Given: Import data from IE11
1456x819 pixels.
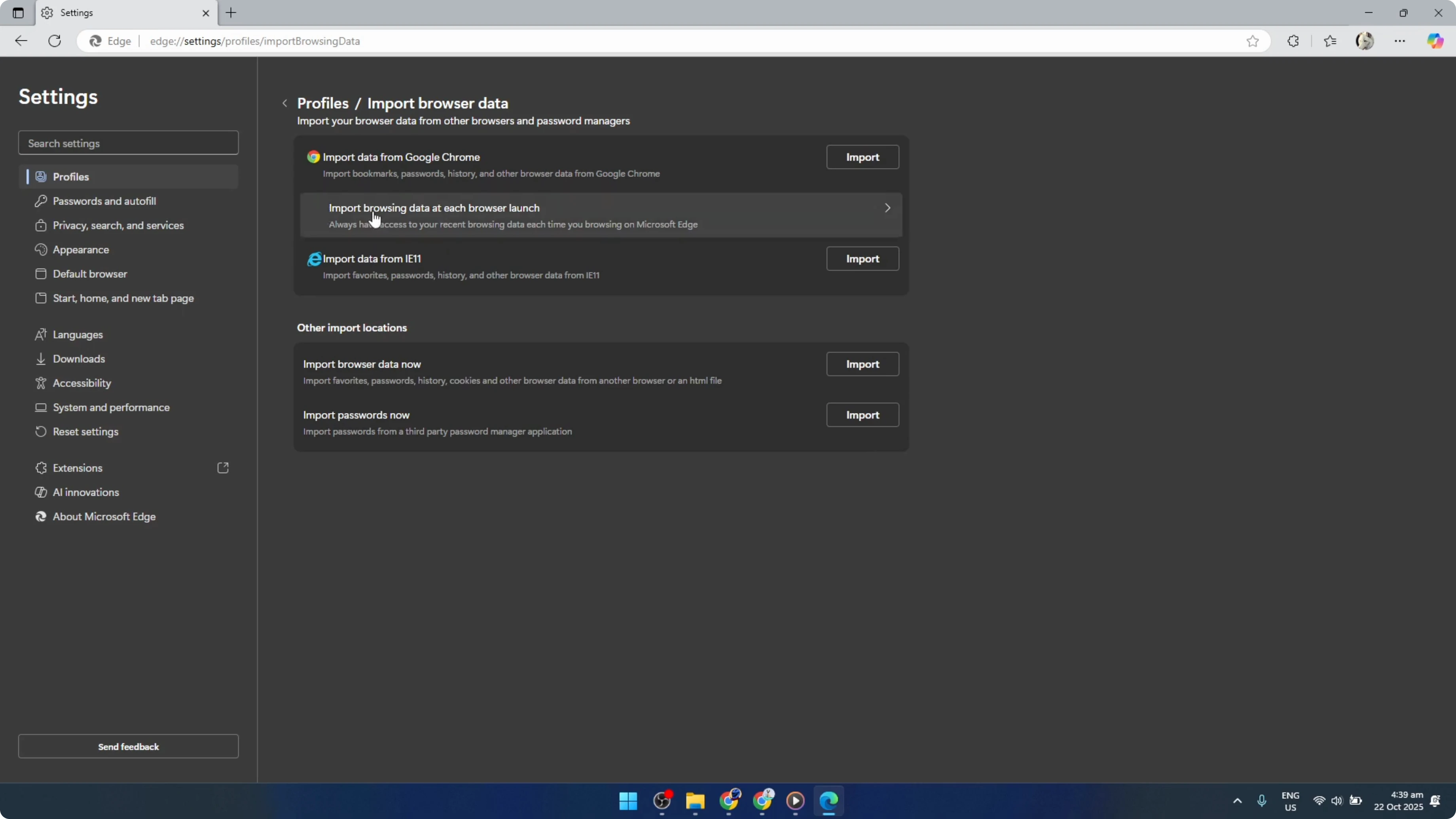Looking at the screenshot, I should [x=863, y=259].
